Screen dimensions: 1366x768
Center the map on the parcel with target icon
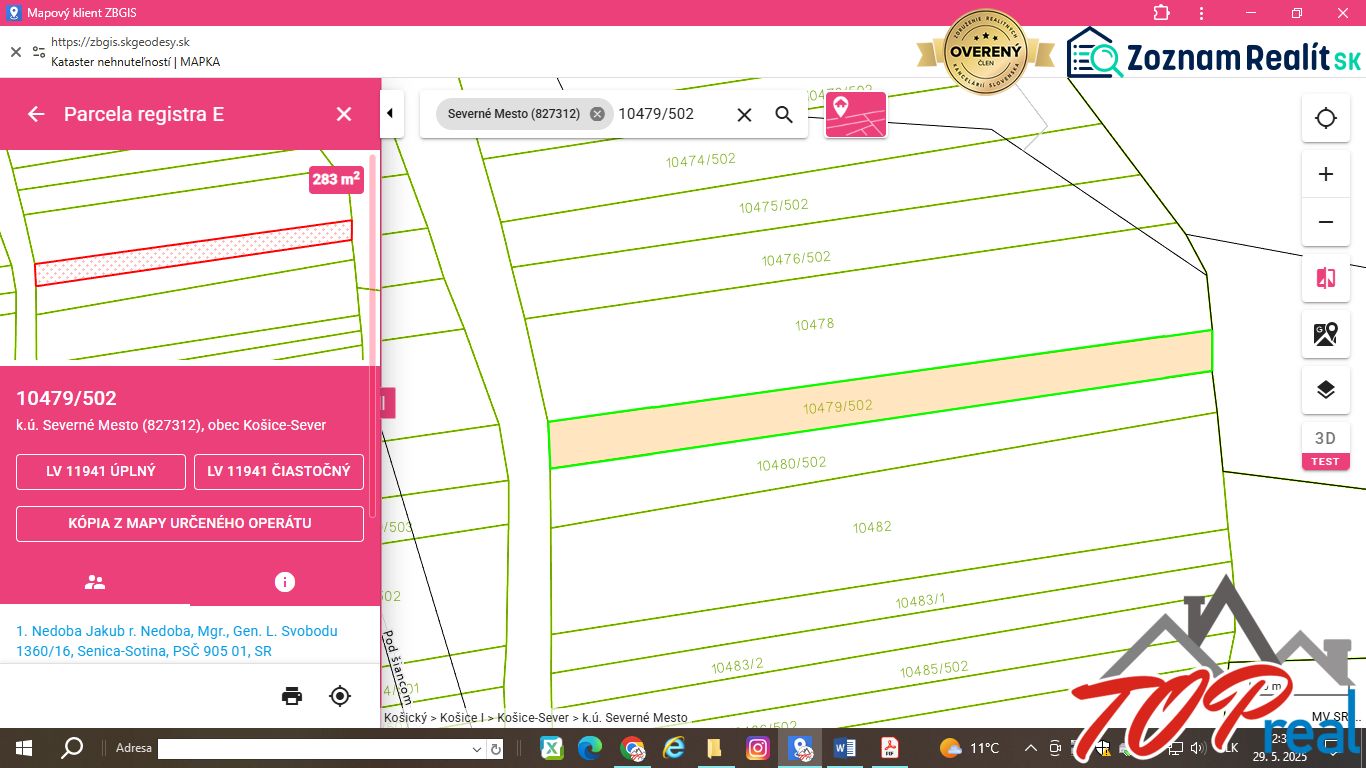tap(340, 696)
